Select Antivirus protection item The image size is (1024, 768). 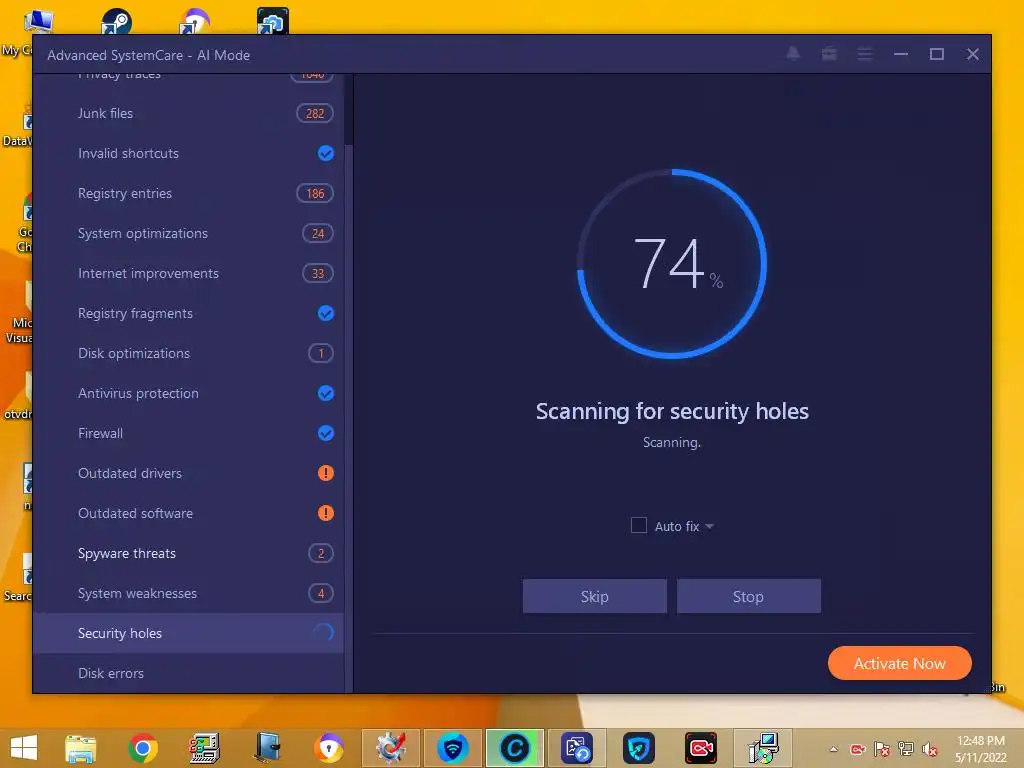188,393
